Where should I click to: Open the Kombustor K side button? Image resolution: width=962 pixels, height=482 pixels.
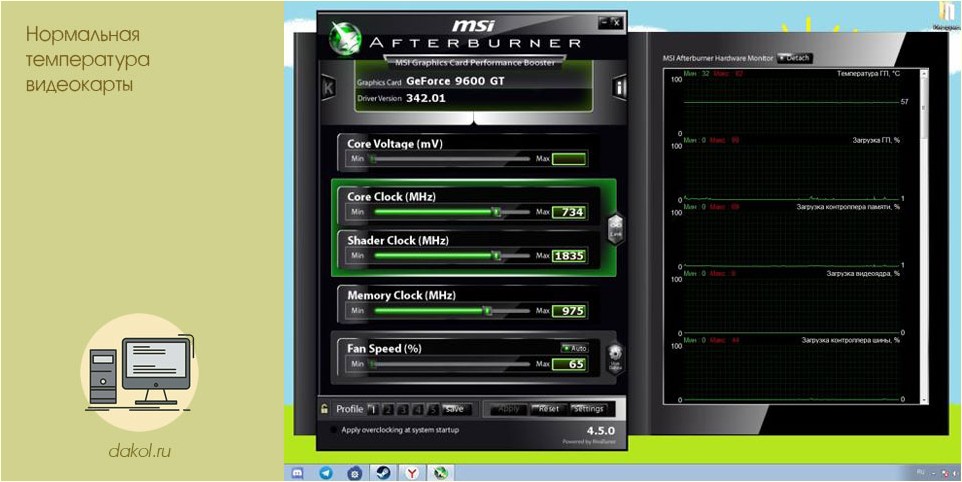tap(328, 88)
